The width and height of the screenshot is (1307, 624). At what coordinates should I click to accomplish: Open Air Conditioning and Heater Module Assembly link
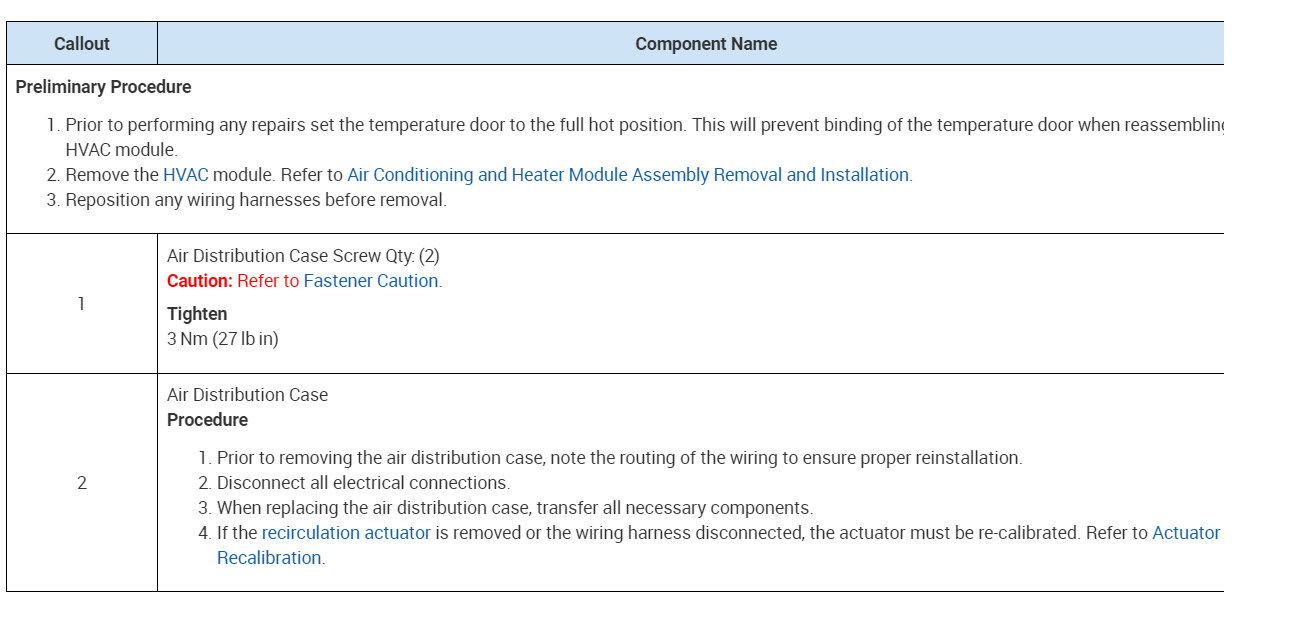(628, 175)
